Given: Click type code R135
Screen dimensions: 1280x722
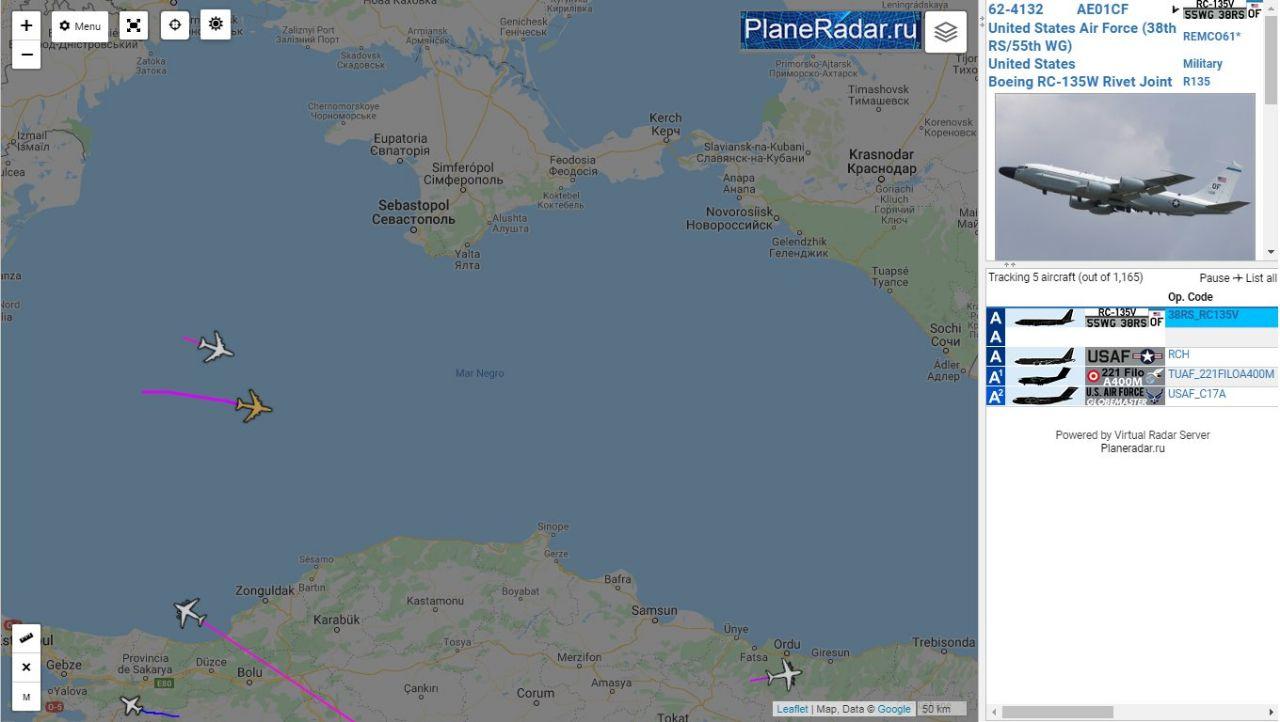Looking at the screenshot, I should click(1196, 82).
